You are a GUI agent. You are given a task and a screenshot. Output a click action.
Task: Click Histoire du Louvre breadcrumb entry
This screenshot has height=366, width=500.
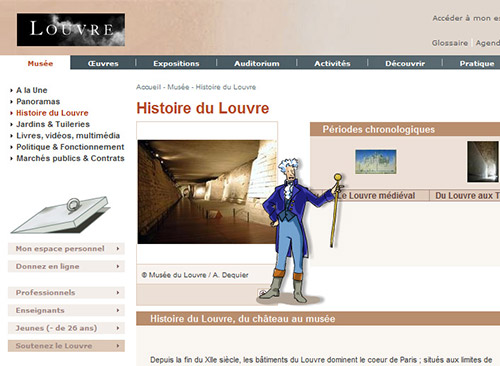tap(226, 87)
